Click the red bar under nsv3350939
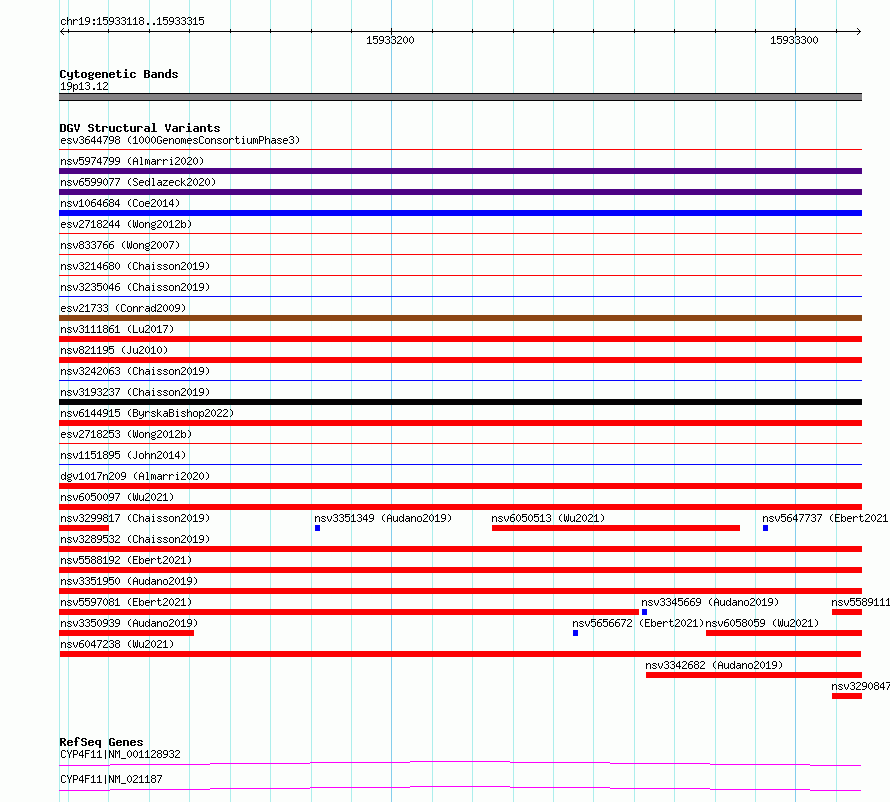The image size is (890, 802). pos(127,633)
